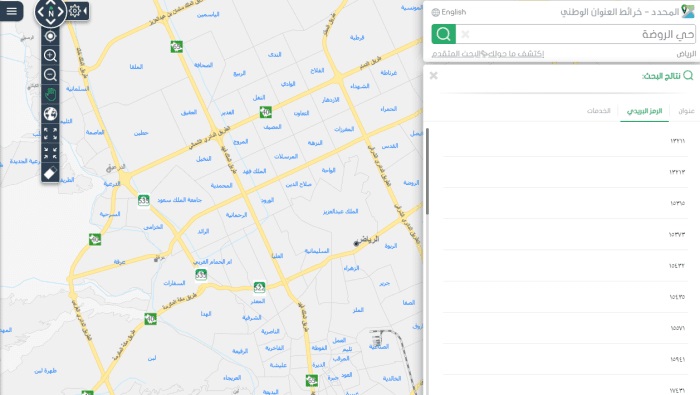
Task: Collapse the toolbar with the triangle arrow
Action: coord(85,11)
